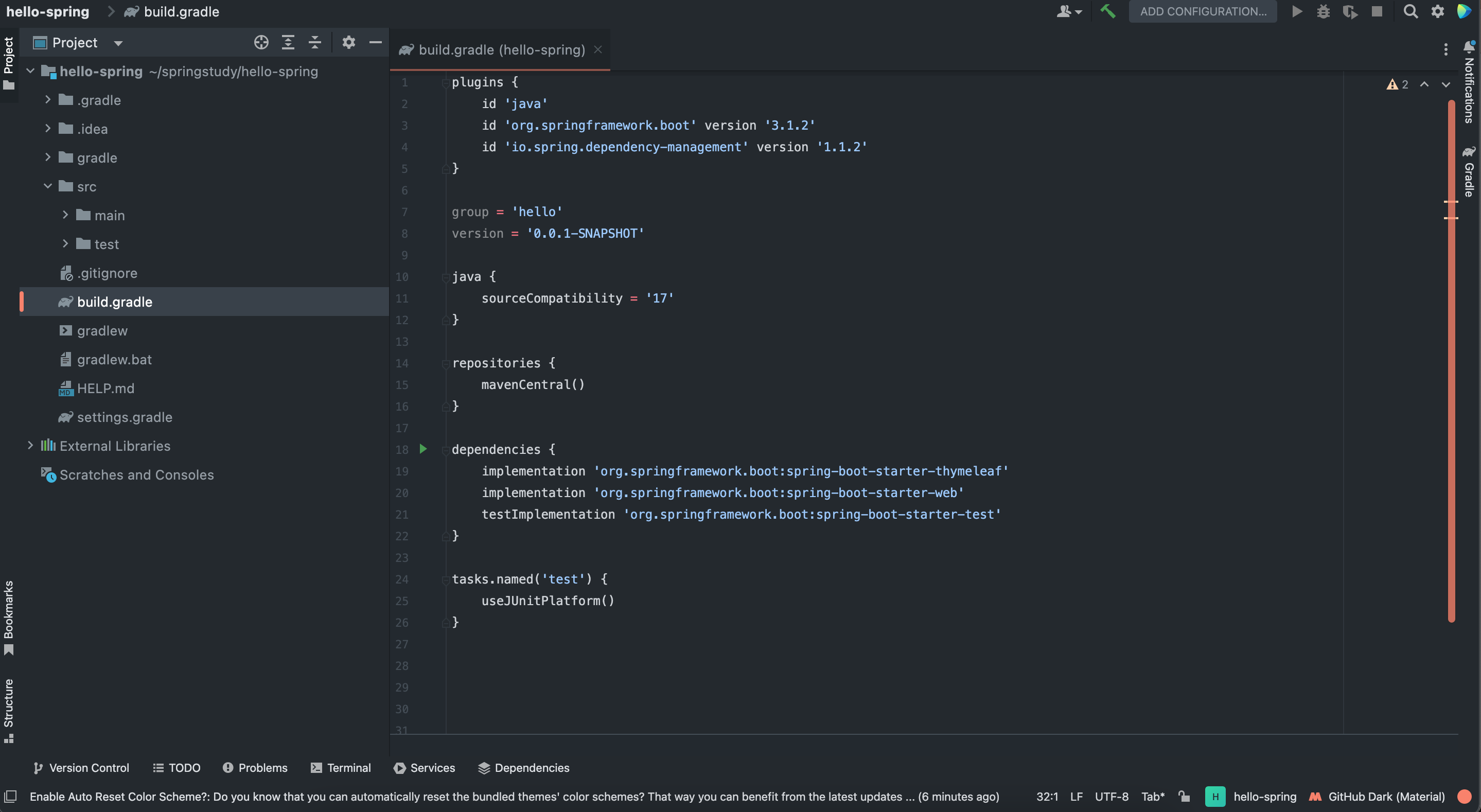Go to next highlighted error arrow
Image resolution: width=1481 pixels, height=812 pixels.
pyautogui.click(x=1445, y=84)
